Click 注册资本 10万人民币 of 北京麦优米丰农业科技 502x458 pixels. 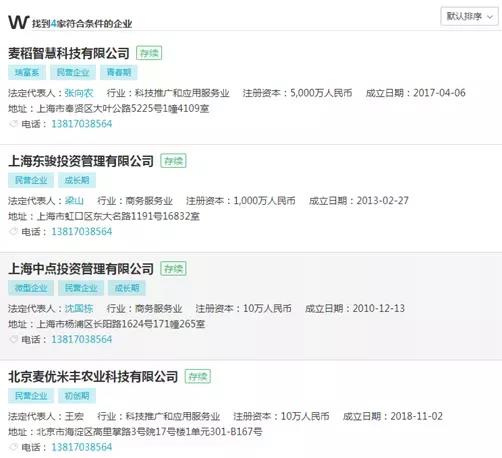point(281,416)
